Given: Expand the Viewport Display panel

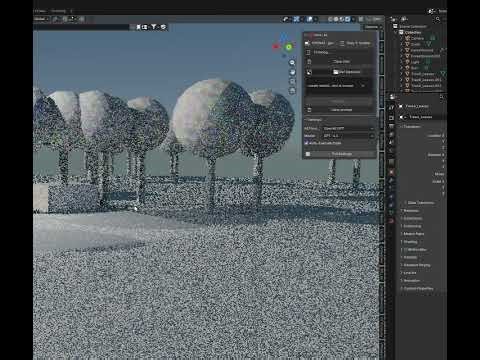Looking at the screenshot, I should point(417,265).
